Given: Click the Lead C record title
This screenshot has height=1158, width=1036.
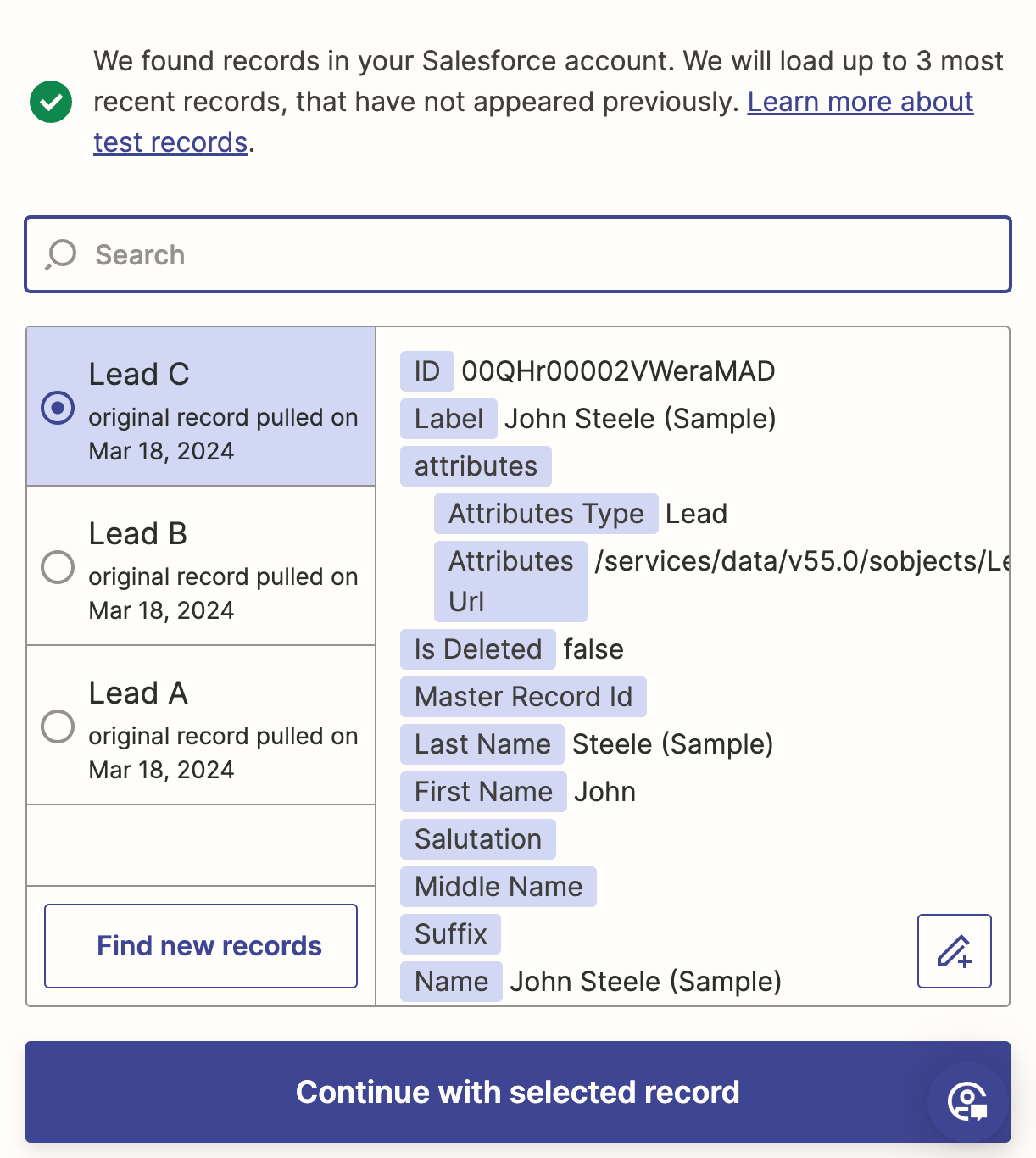Looking at the screenshot, I should click(139, 374).
